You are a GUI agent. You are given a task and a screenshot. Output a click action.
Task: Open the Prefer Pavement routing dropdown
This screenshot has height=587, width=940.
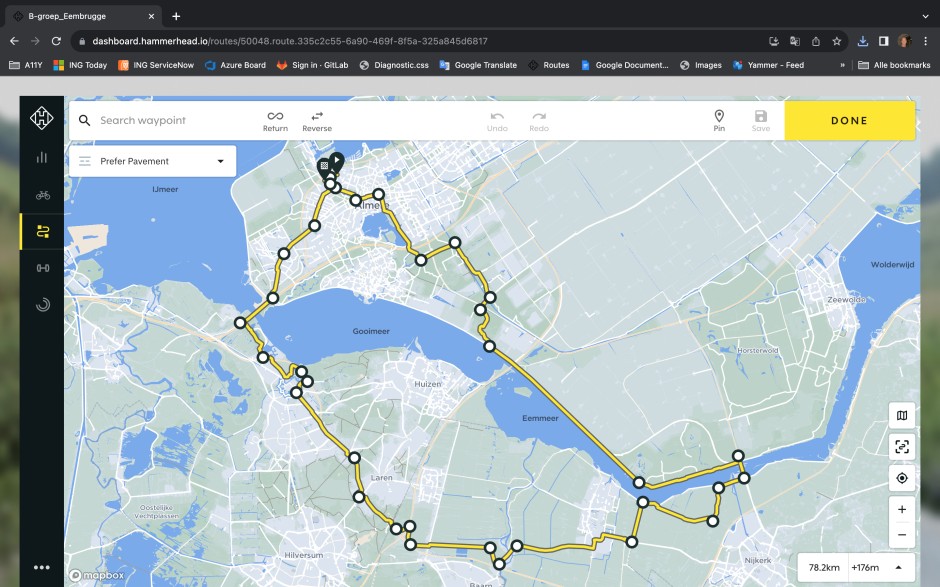[x=152, y=161]
